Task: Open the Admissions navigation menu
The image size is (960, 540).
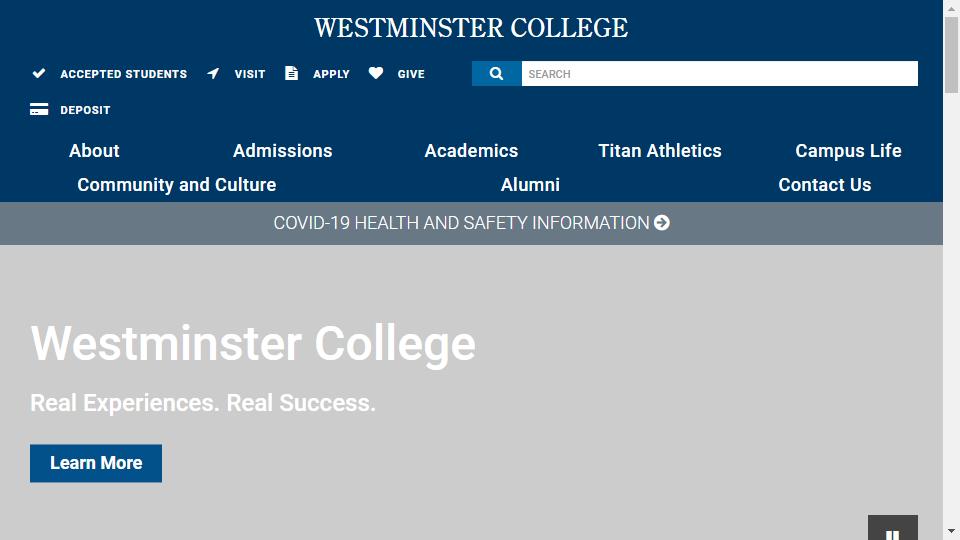Action: (282, 151)
